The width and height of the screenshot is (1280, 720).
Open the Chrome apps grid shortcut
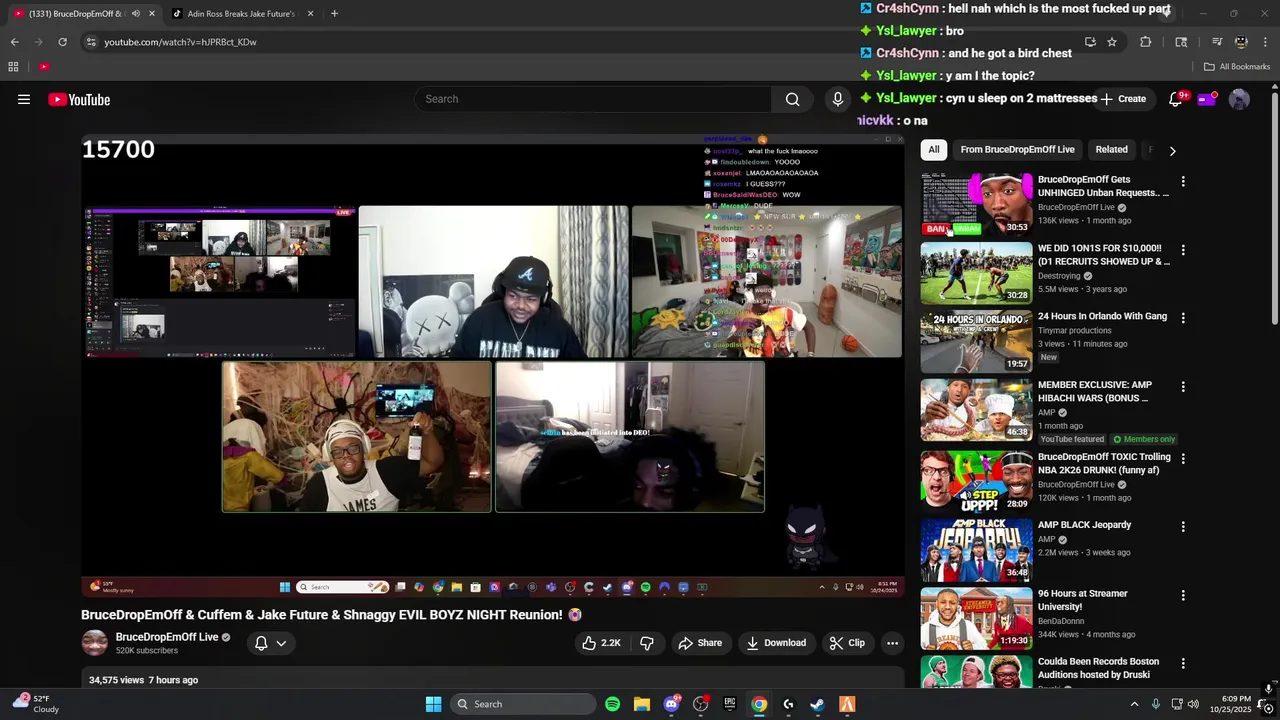[13, 67]
